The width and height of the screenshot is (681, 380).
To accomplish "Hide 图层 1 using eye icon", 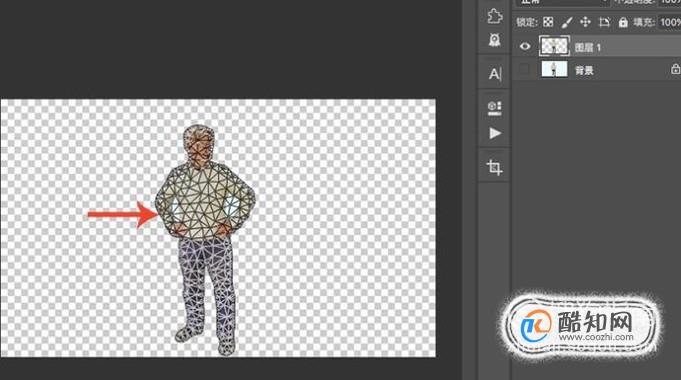I will [x=525, y=46].
